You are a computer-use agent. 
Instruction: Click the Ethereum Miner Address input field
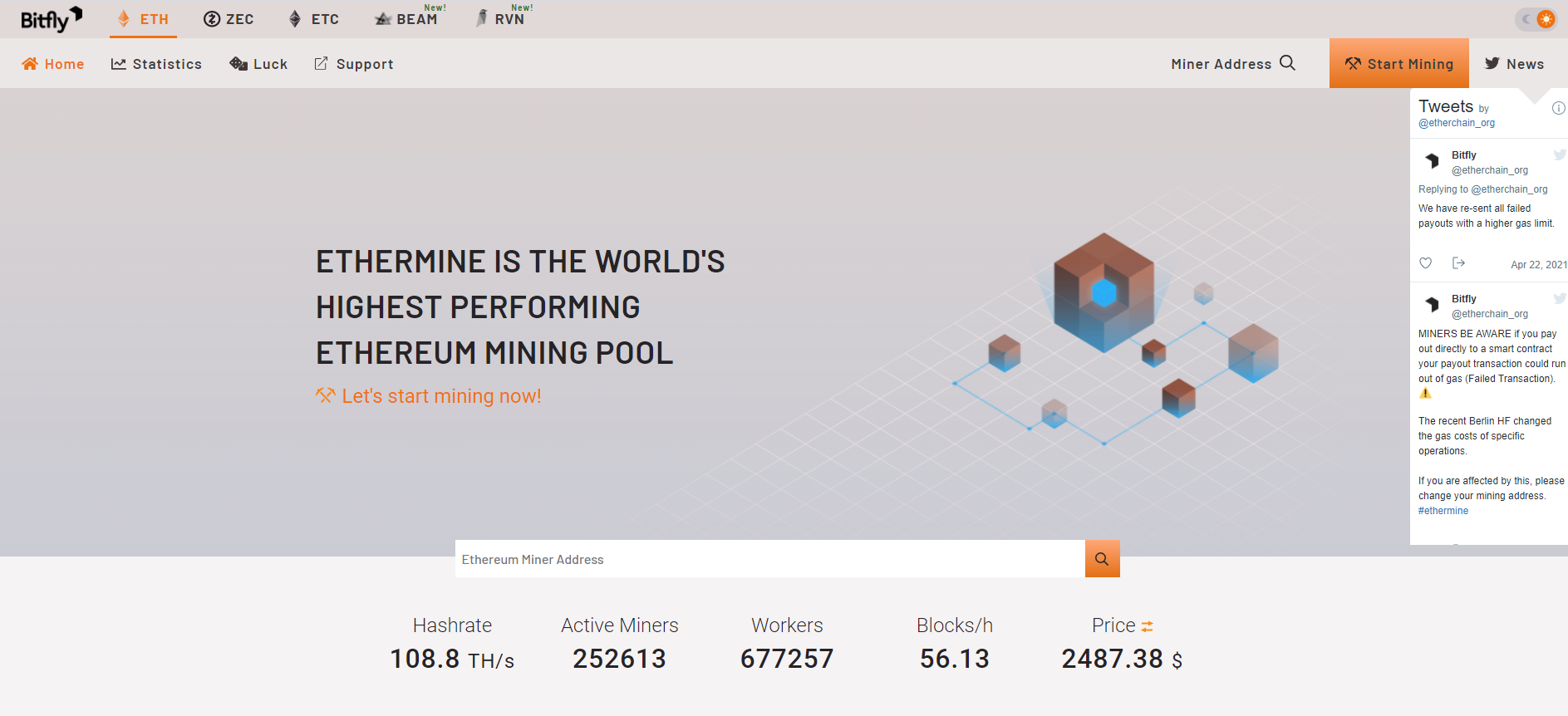[769, 559]
